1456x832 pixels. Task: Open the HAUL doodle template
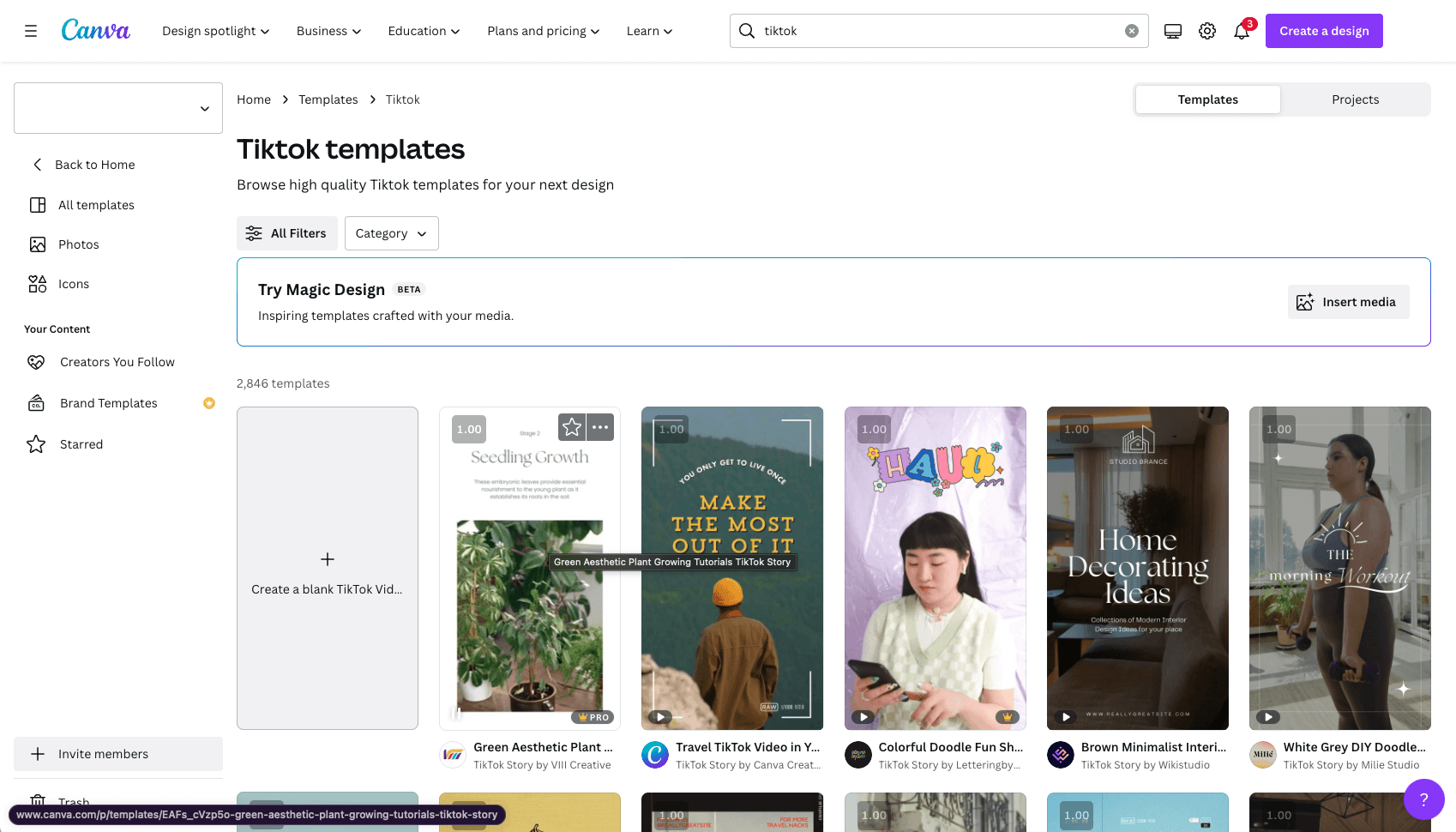click(936, 568)
